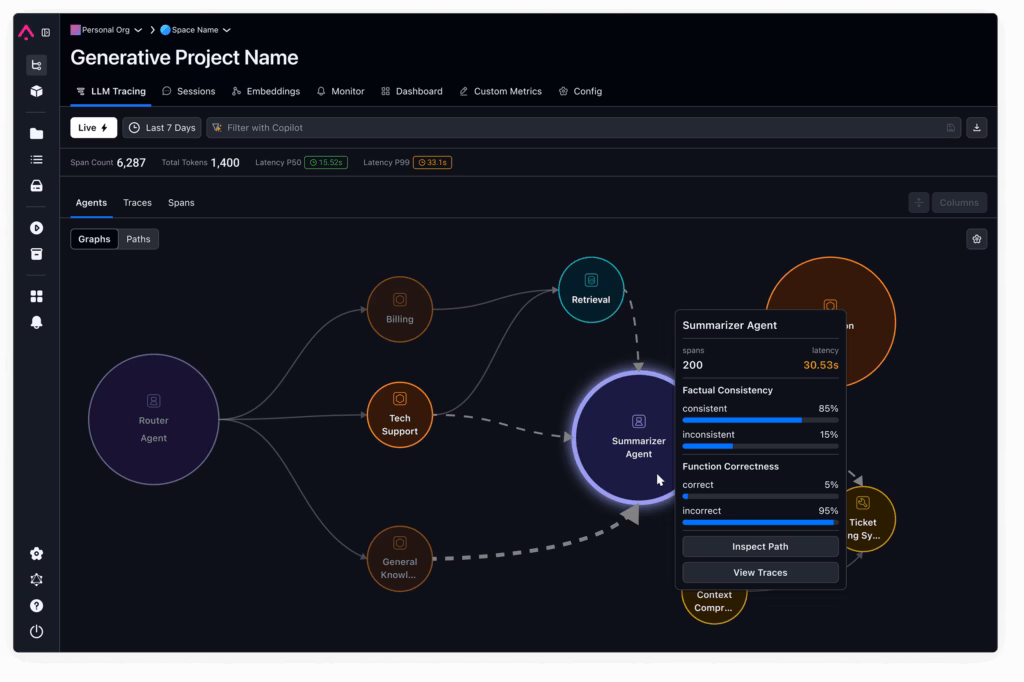Select the Billing node
The width and height of the screenshot is (1024, 682).
(x=400, y=309)
